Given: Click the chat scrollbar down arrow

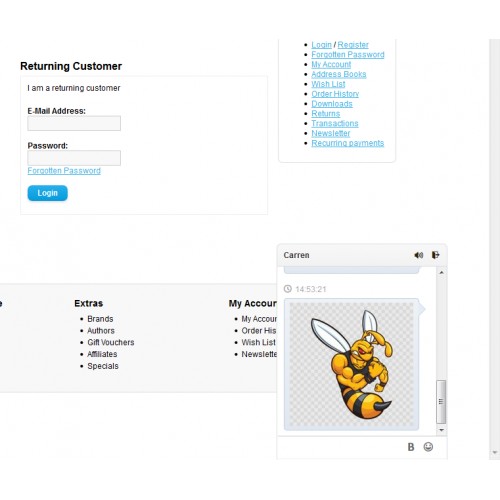Looking at the screenshot, I should pos(441,430).
